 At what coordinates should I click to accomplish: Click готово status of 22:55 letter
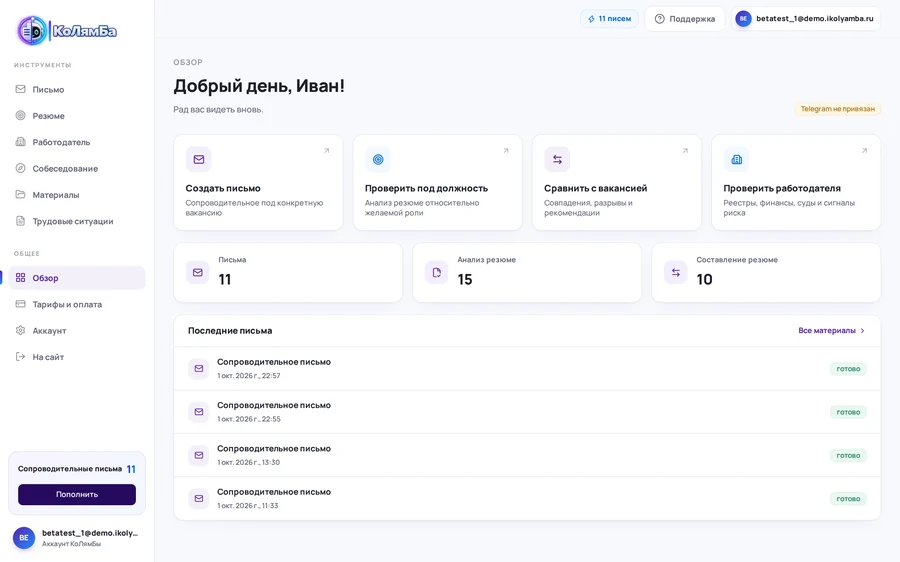(x=848, y=412)
